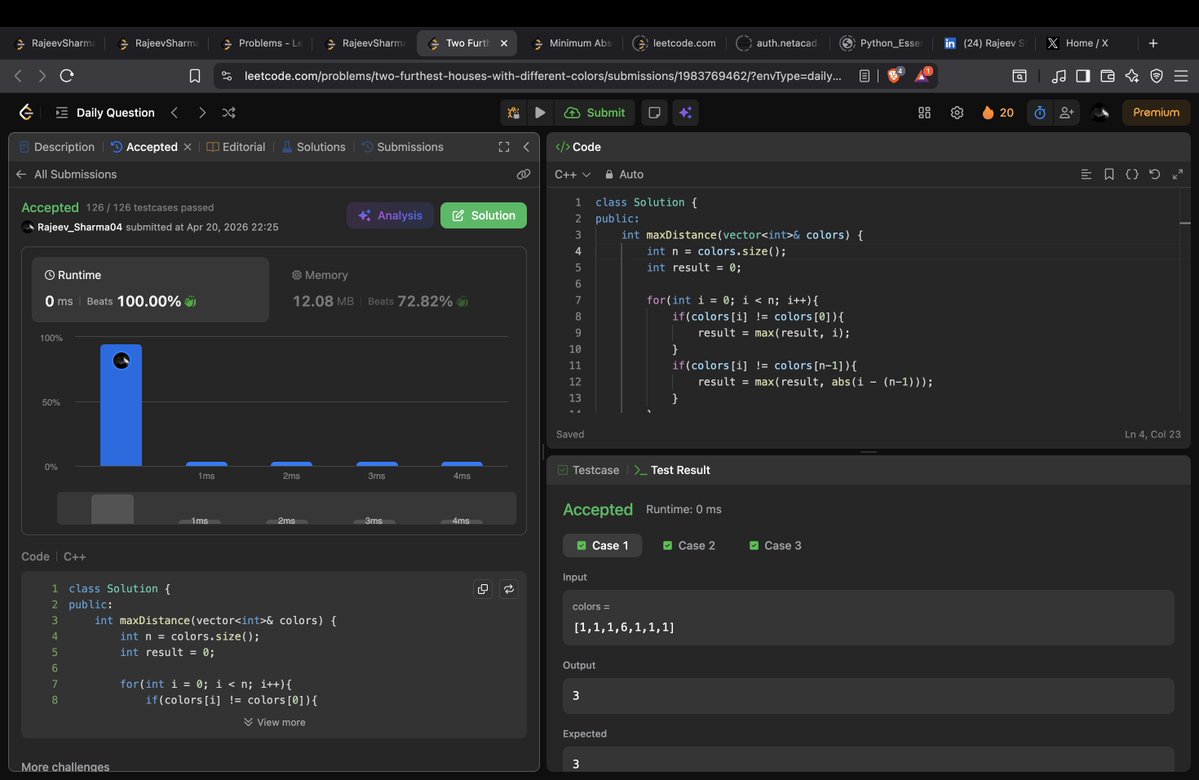1199x780 pixels.
Task: Toggle the stopwatch timer on
Action: pos(1040,112)
